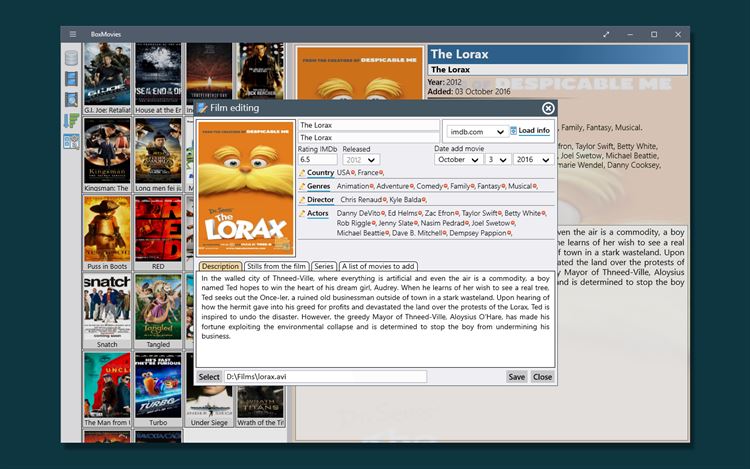This screenshot has height=469, width=750.
Task: Click the Rating IMDb field showing 6.5
Action: 318,160
